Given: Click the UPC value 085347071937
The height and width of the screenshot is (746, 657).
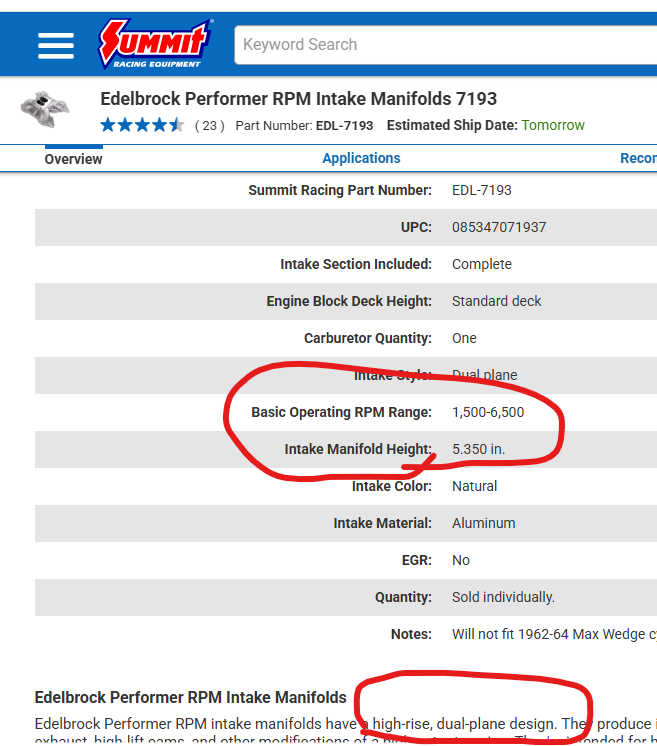Looking at the screenshot, I should 499,227.
